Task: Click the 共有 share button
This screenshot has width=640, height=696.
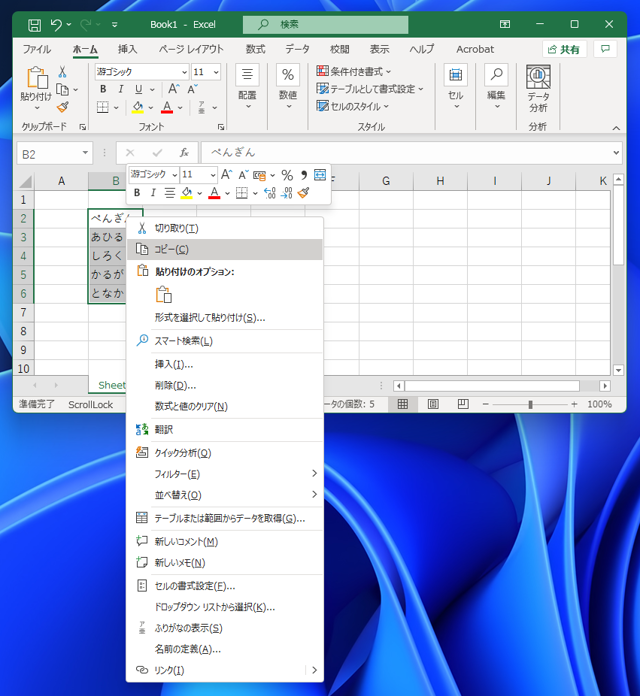Action: tap(564, 49)
